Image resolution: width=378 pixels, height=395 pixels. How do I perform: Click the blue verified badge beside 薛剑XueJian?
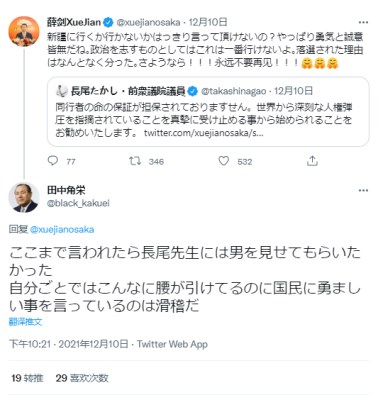(x=108, y=22)
